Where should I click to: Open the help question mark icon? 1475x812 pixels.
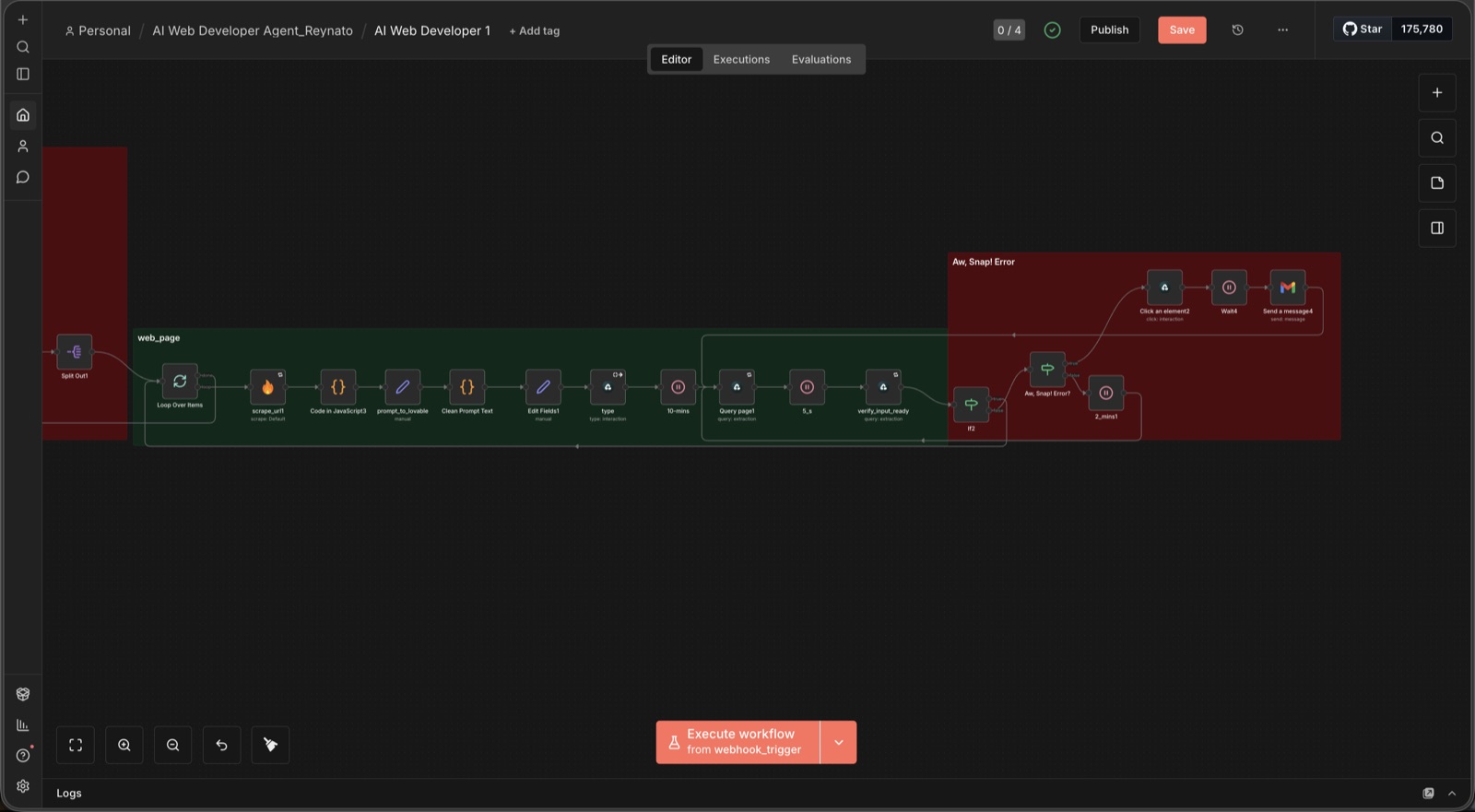click(x=23, y=756)
